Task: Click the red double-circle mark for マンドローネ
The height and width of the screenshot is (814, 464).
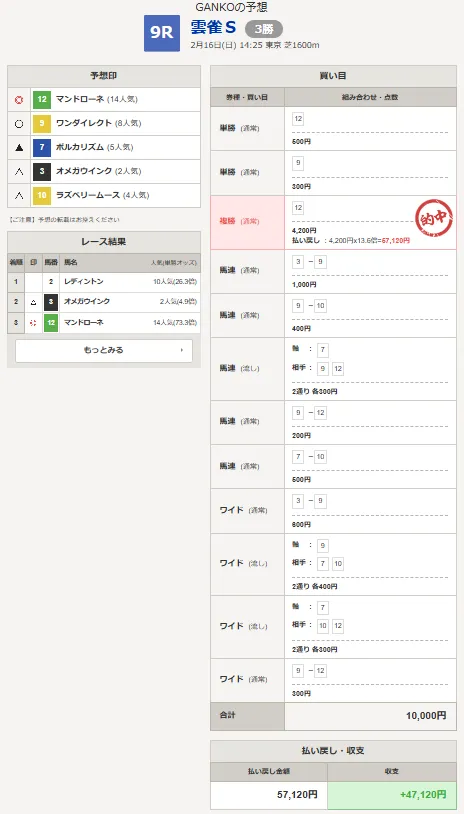Action: (x=19, y=99)
